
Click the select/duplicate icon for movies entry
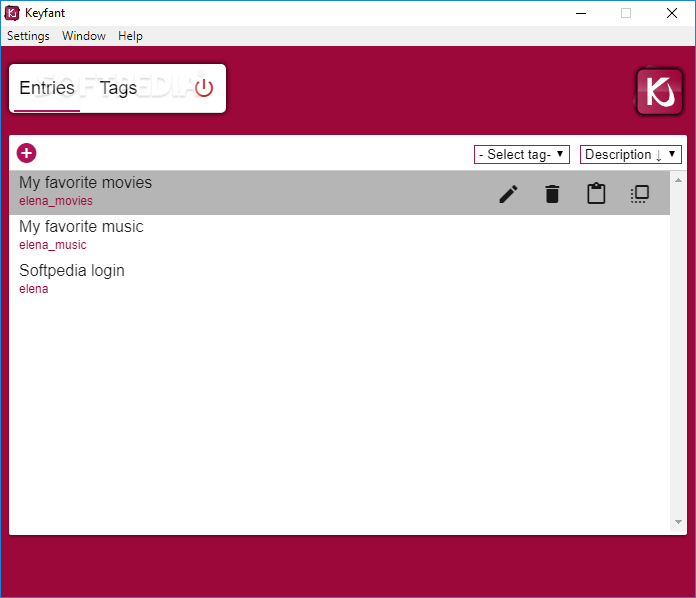(x=640, y=194)
